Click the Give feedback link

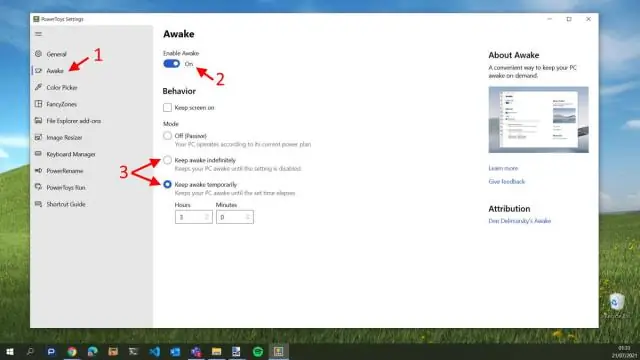[507, 182]
